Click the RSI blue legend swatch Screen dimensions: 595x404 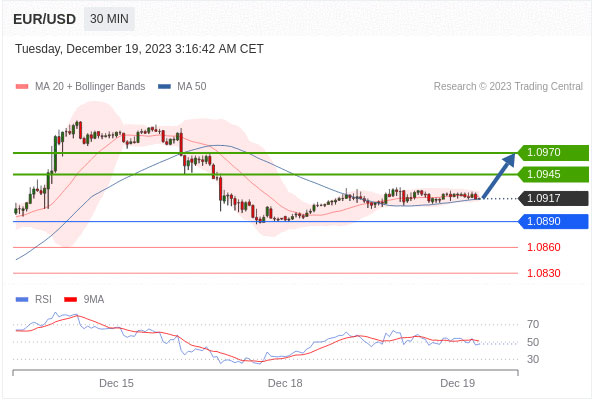point(22,299)
